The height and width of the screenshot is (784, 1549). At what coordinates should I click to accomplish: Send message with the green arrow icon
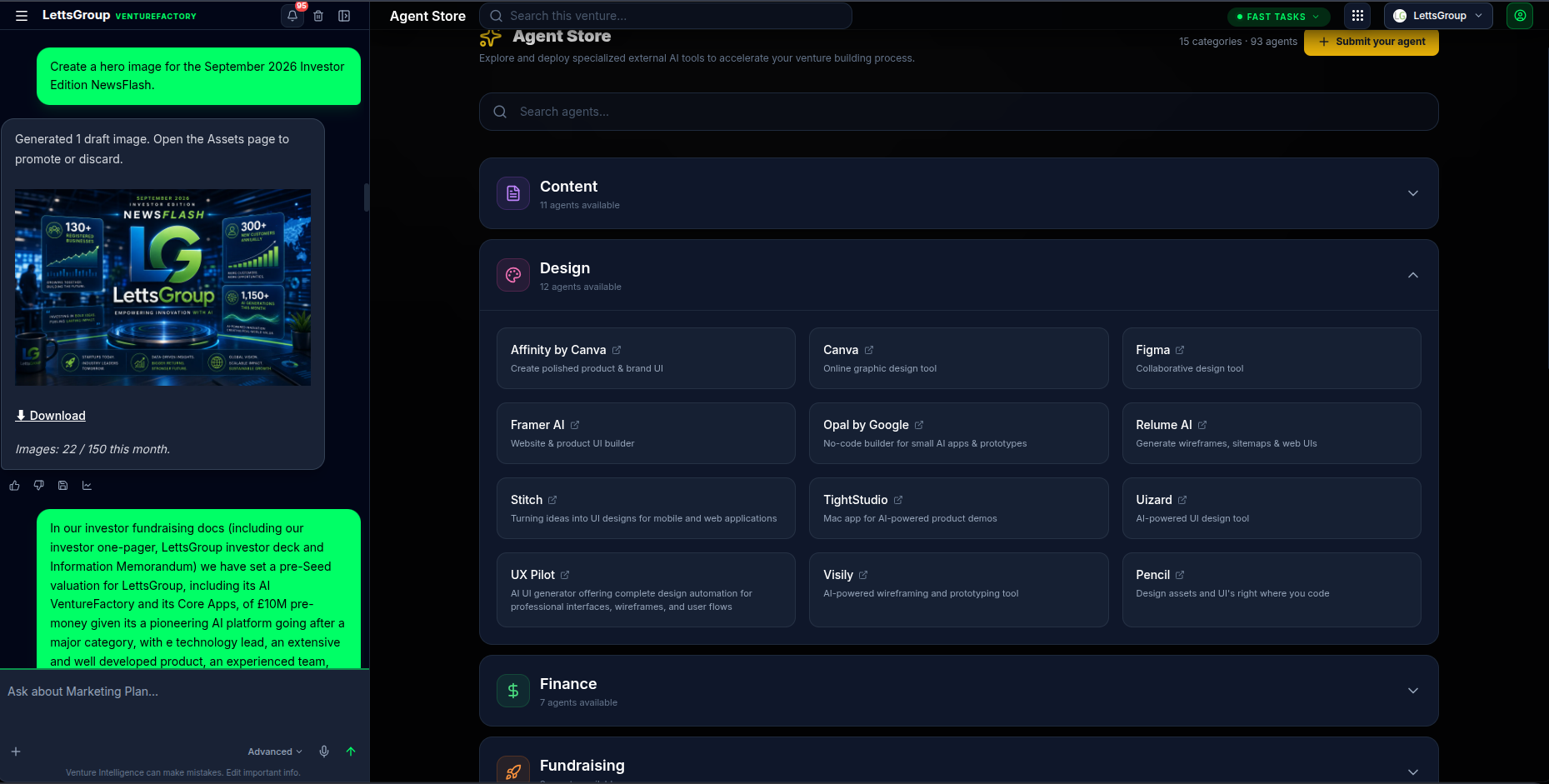pos(351,752)
